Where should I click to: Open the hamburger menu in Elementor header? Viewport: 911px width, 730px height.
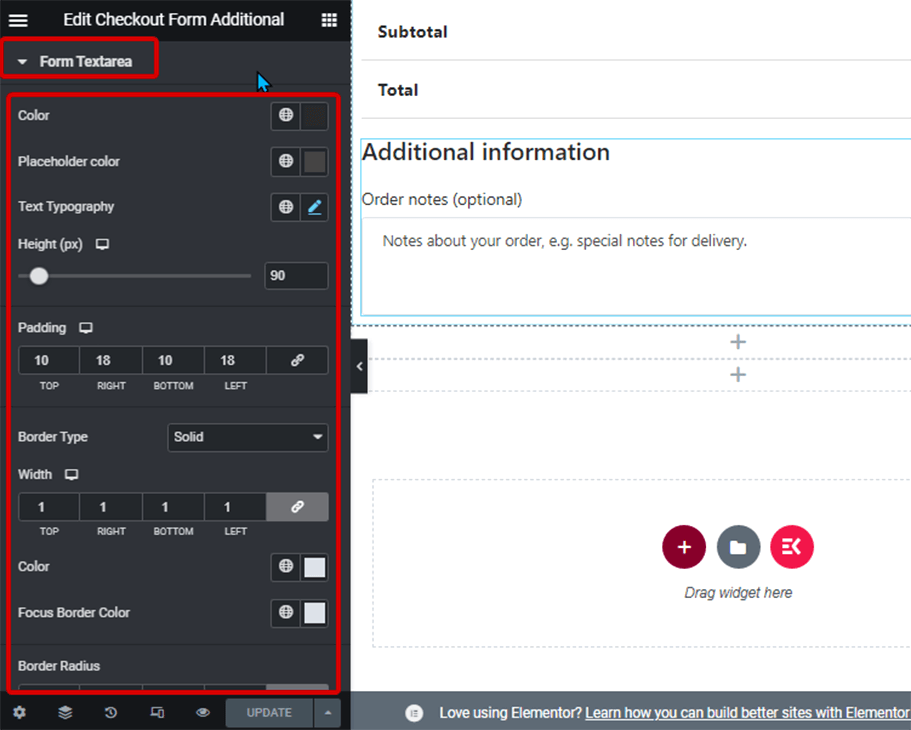[x=18, y=20]
